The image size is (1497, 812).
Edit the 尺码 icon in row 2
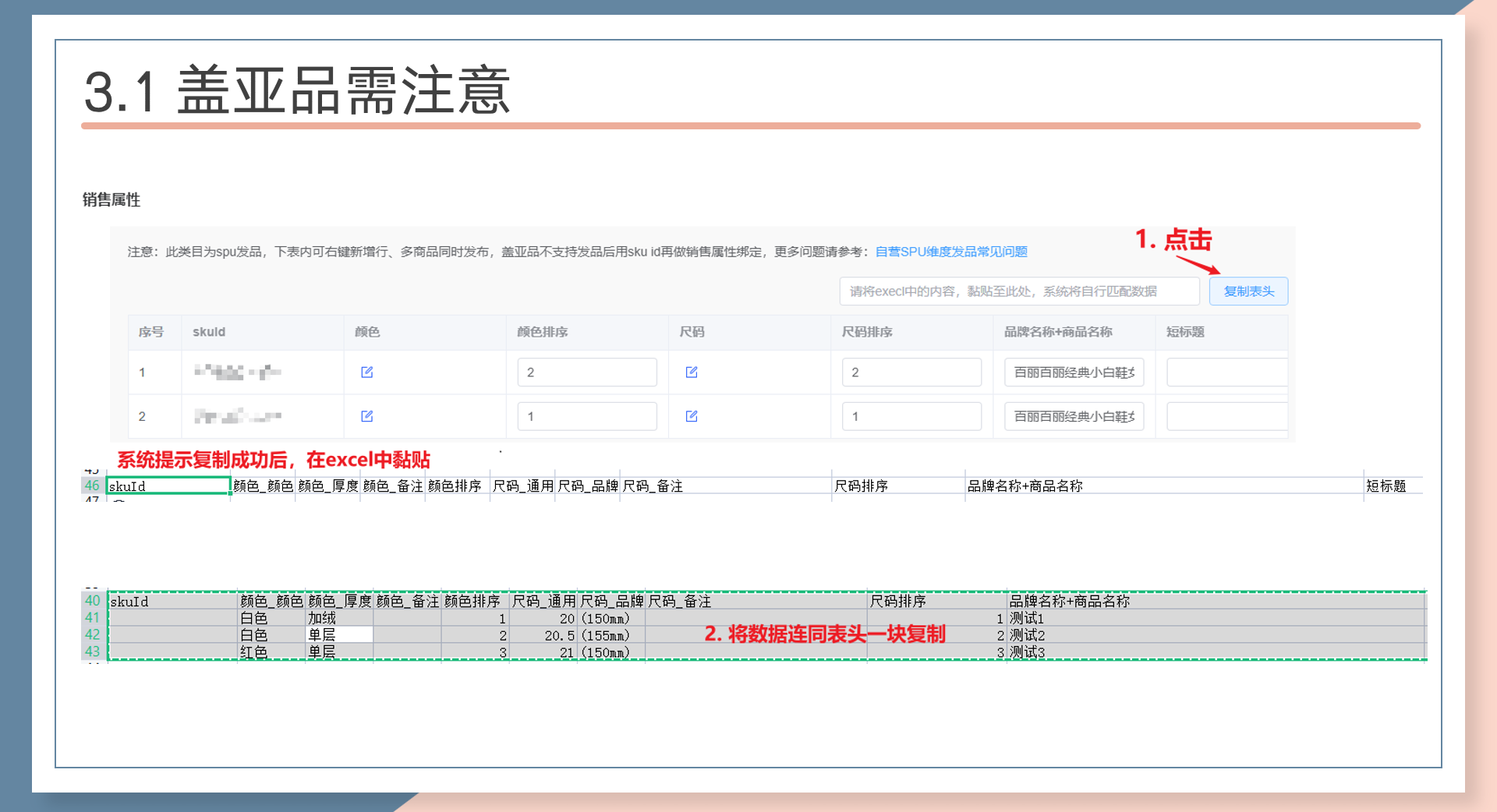pyautogui.click(x=692, y=416)
